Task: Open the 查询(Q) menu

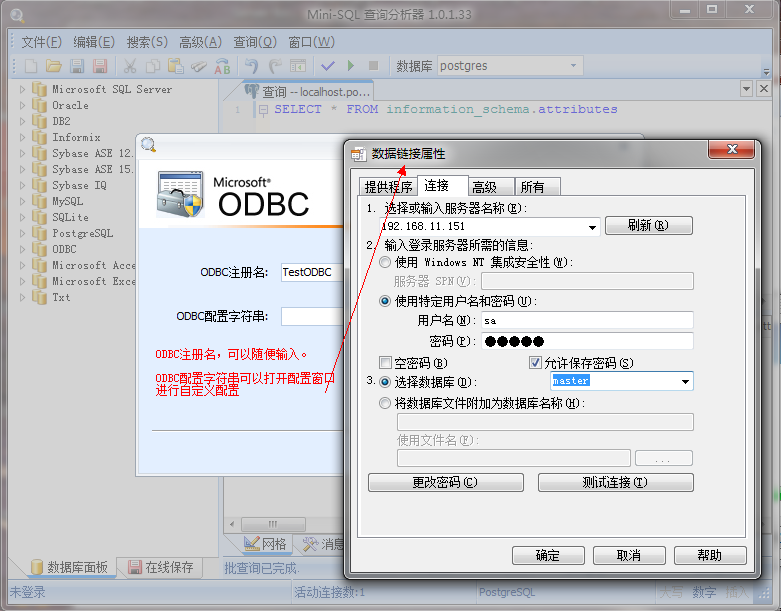Action: click(x=255, y=42)
